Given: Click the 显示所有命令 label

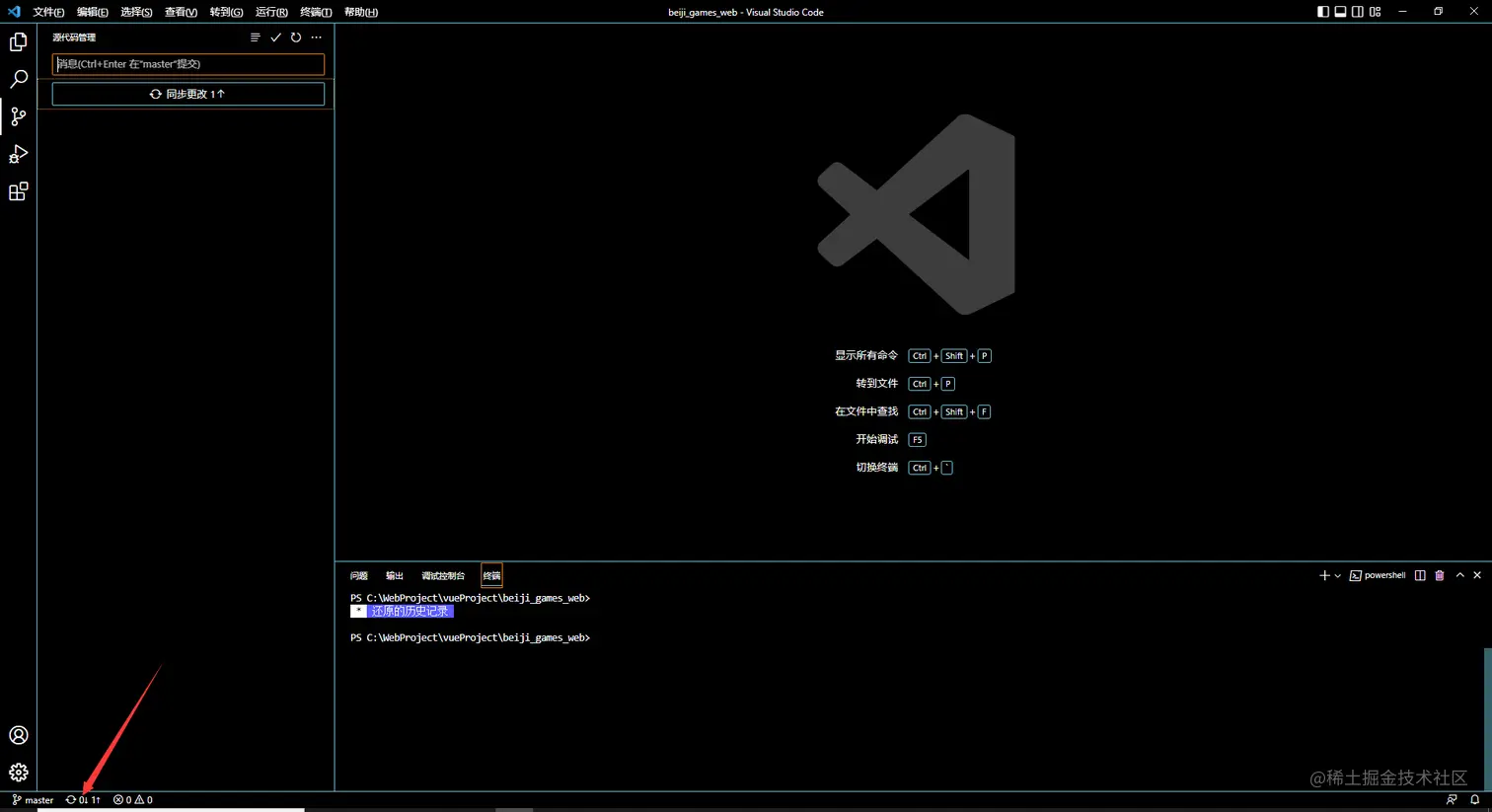Looking at the screenshot, I should [866, 355].
